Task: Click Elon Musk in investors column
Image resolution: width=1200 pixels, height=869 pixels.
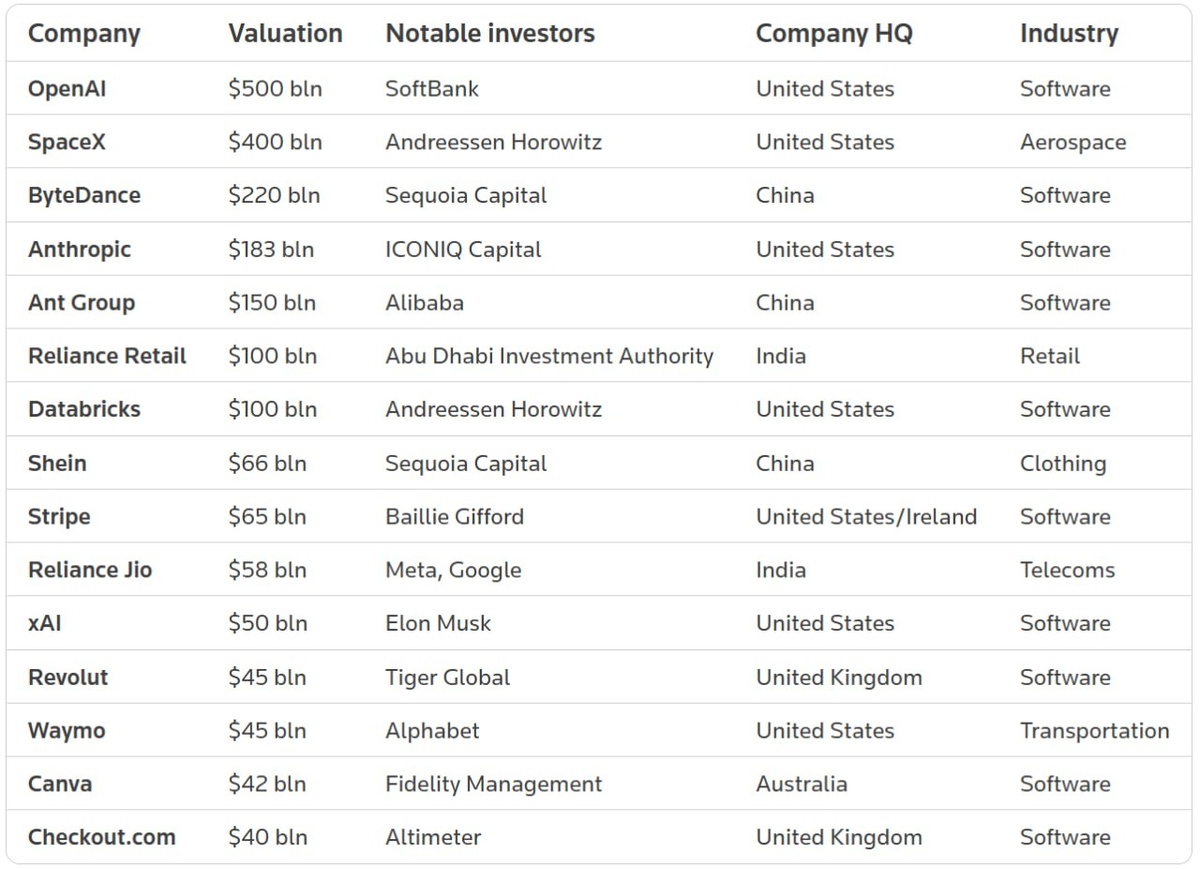Action: (438, 624)
